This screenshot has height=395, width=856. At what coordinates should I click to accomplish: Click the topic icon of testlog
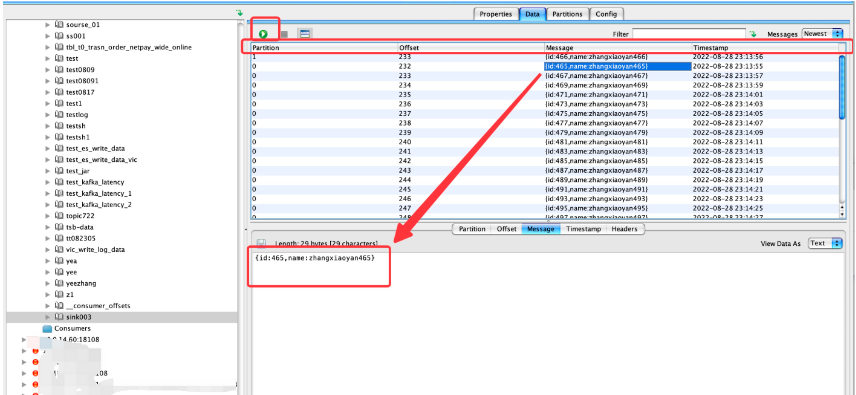[60, 115]
